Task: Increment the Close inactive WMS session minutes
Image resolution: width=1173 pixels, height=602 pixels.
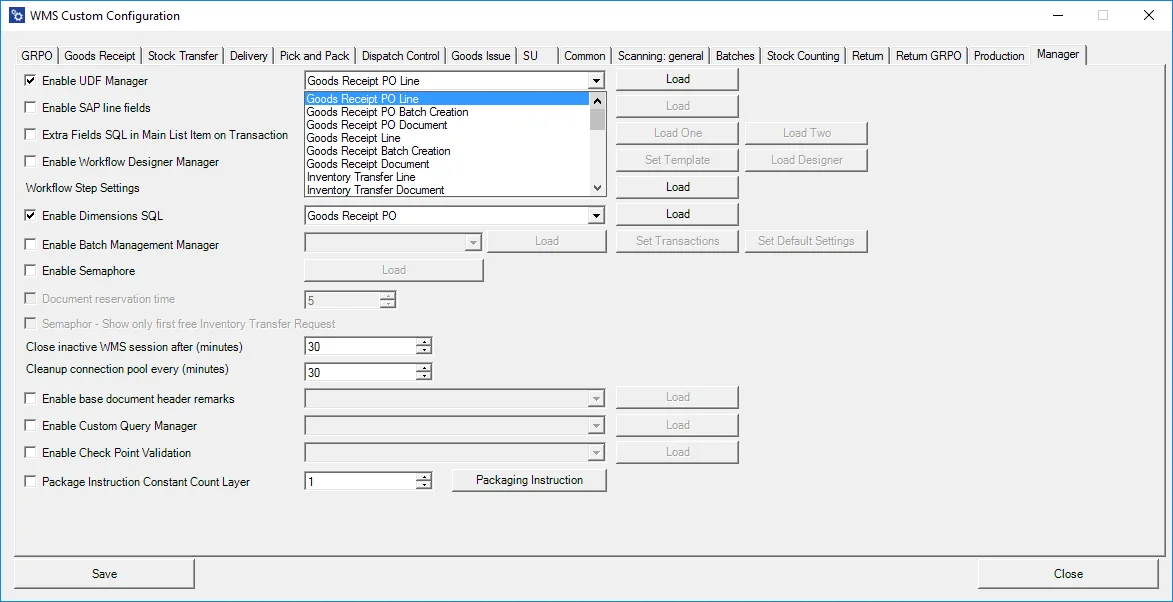Action: [x=423, y=341]
